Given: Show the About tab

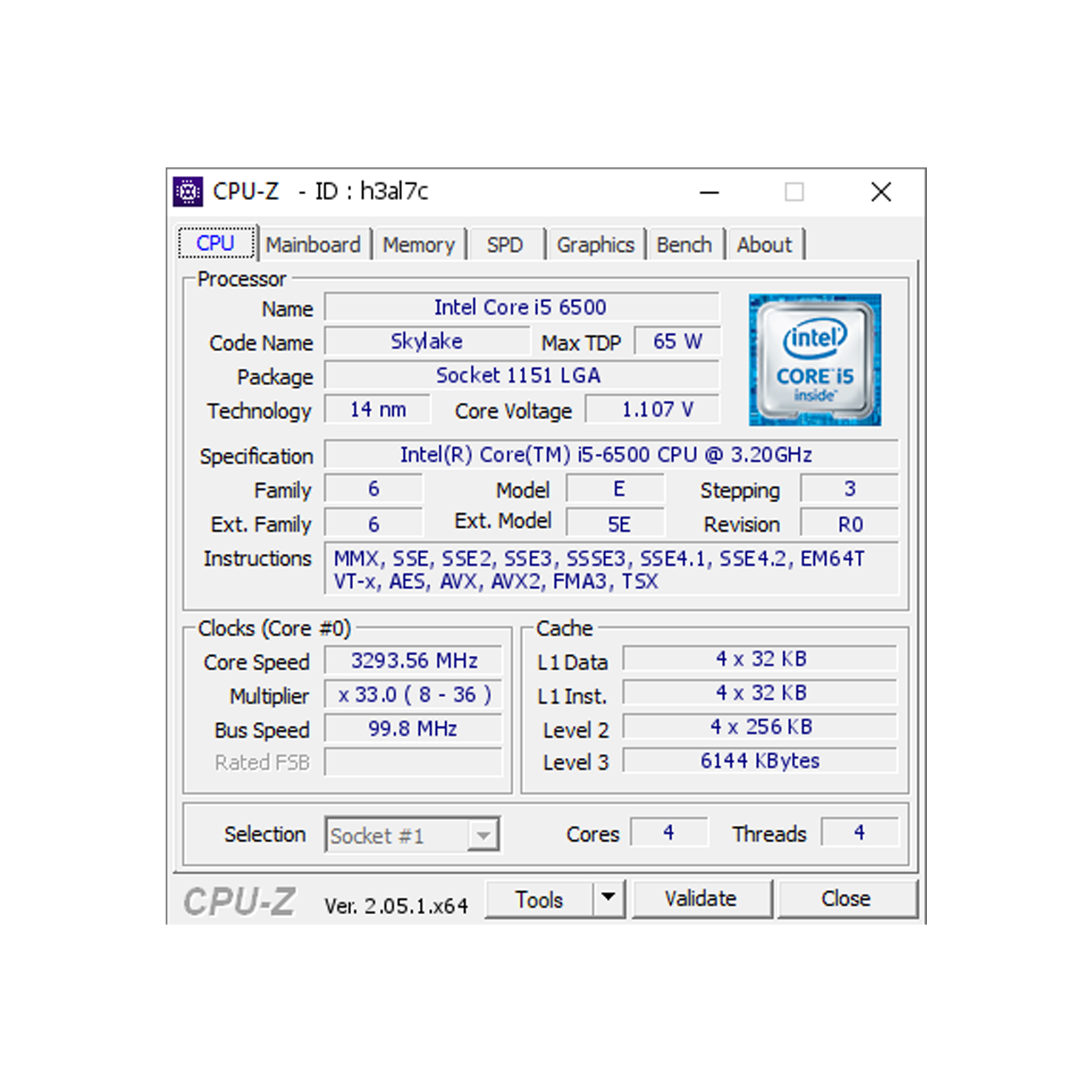Looking at the screenshot, I should tap(764, 244).
